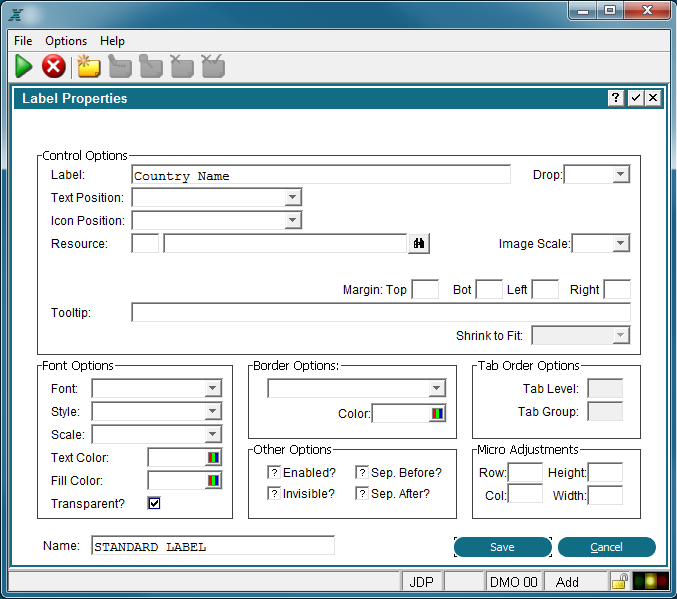Click the Label field containing Country Name
Image resolution: width=677 pixels, height=599 pixels.
(321, 174)
